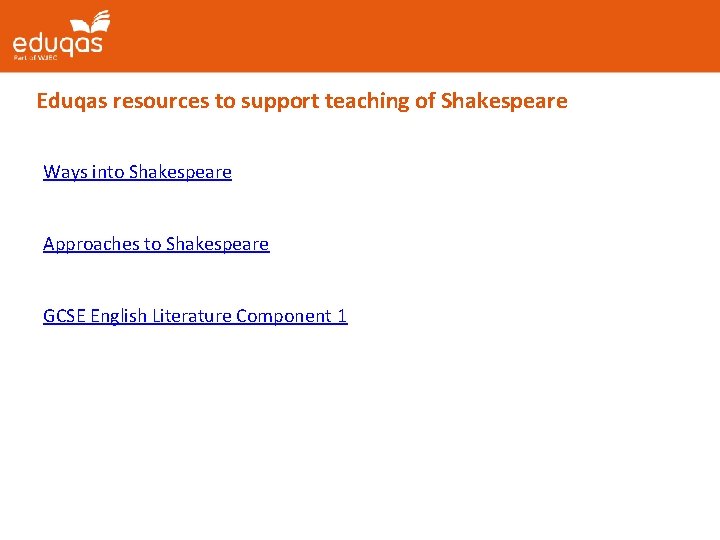Click the Eduqas resources slide heading
Image resolution: width=720 pixels, height=540 pixels.
(301, 101)
